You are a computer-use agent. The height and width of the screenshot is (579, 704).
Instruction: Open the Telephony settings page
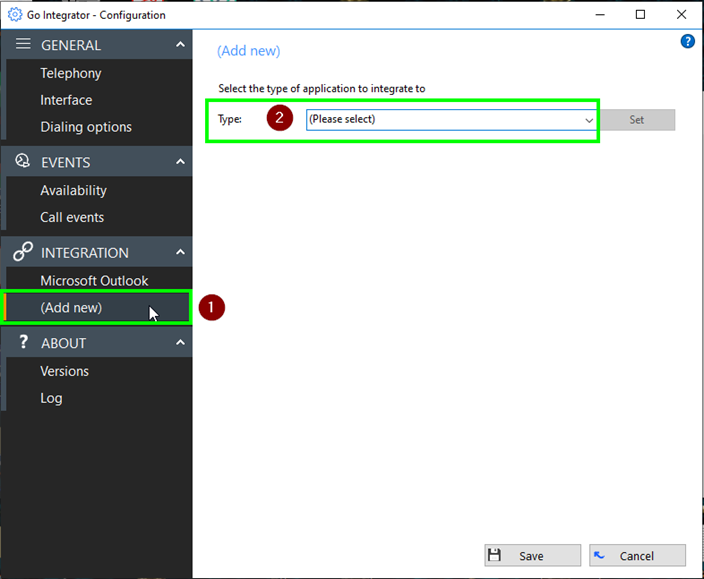pos(71,73)
